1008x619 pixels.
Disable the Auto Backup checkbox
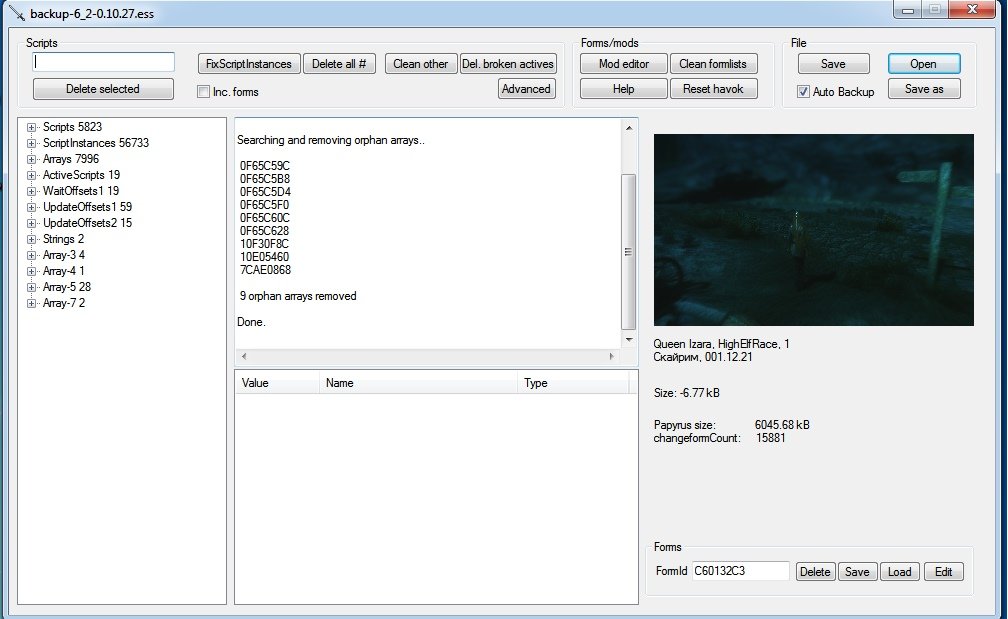coord(803,92)
